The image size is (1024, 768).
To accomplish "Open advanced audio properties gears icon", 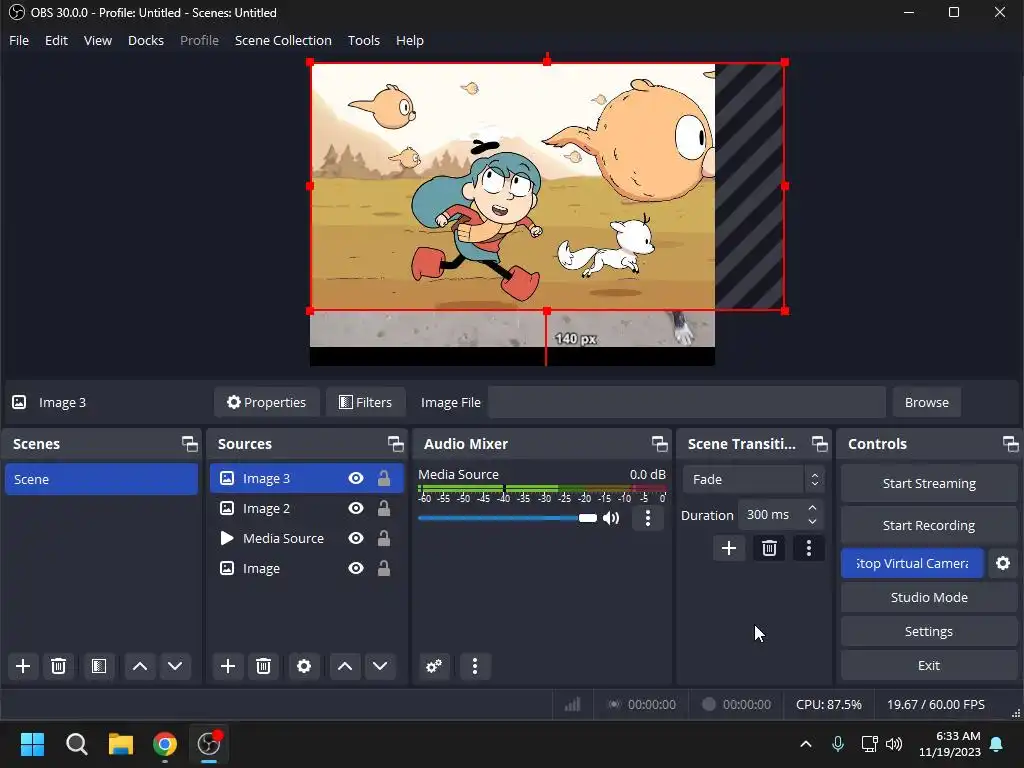I will 434,666.
